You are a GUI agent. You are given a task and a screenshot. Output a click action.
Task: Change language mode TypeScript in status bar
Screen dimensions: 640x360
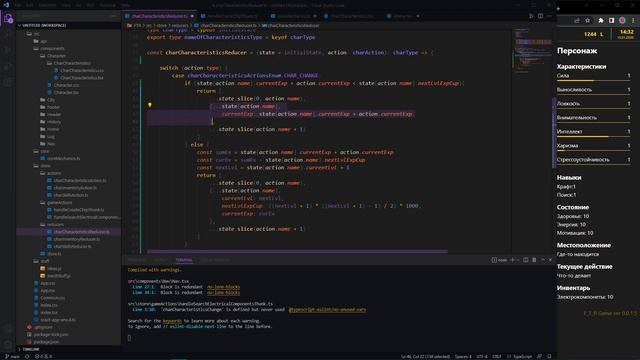click(x=522, y=356)
